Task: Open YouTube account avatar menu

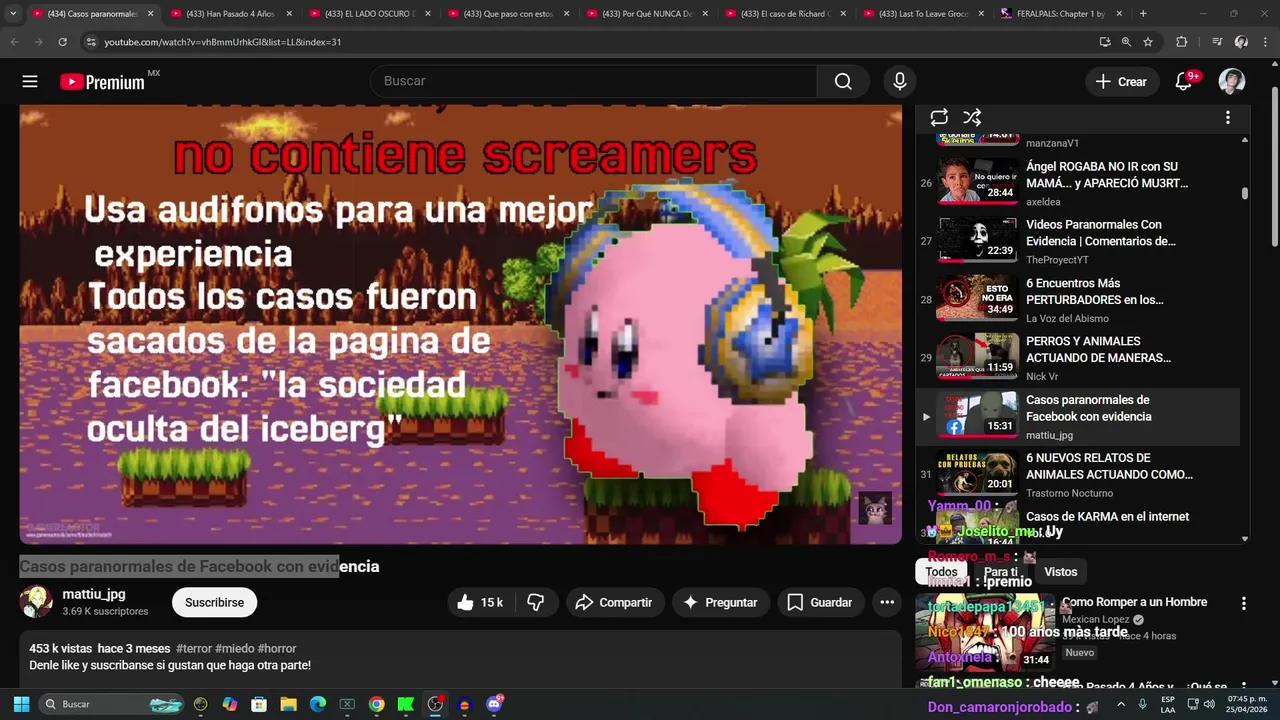Action: pos(1232,82)
